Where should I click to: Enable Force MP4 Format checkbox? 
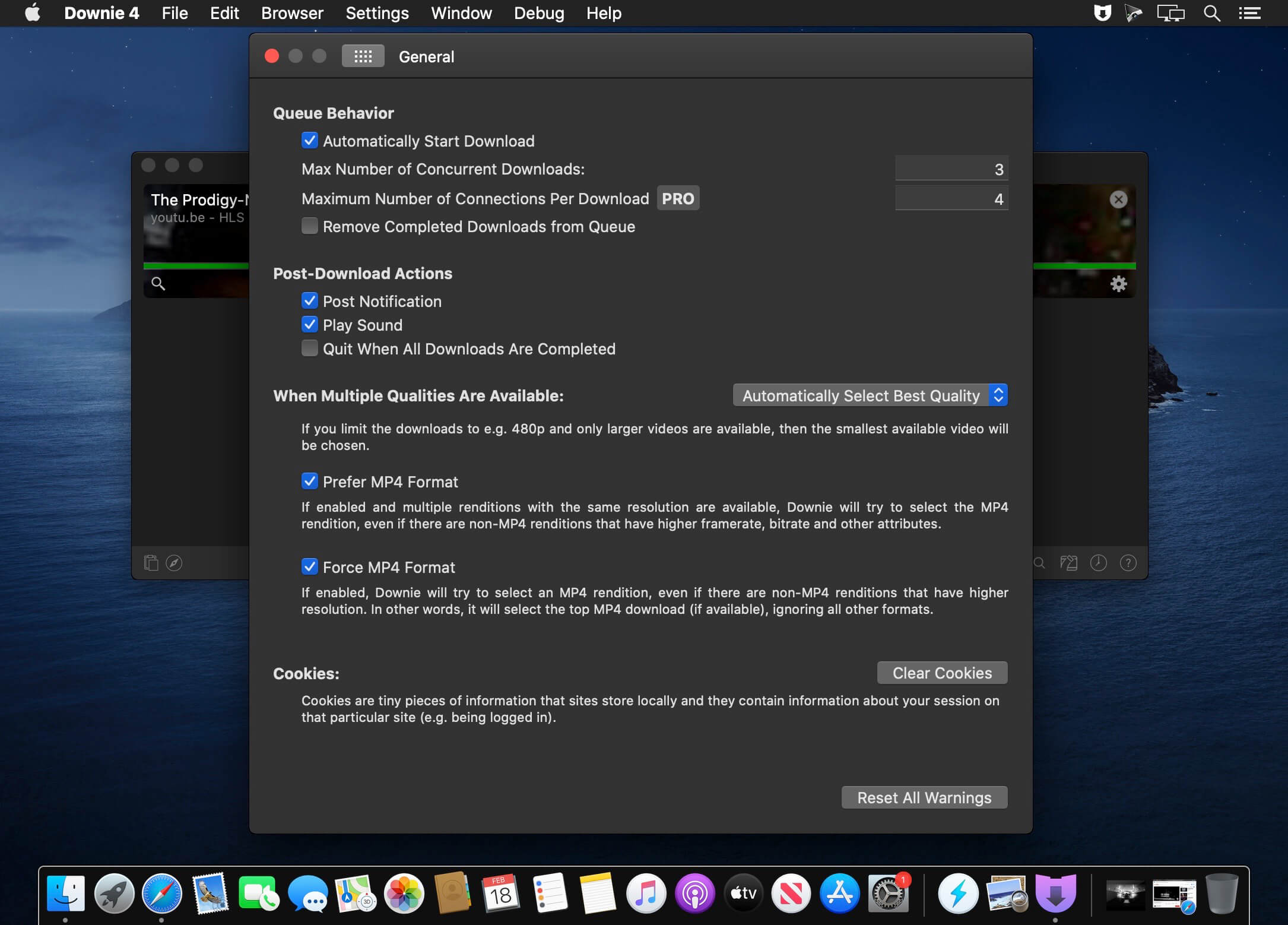[x=309, y=567]
